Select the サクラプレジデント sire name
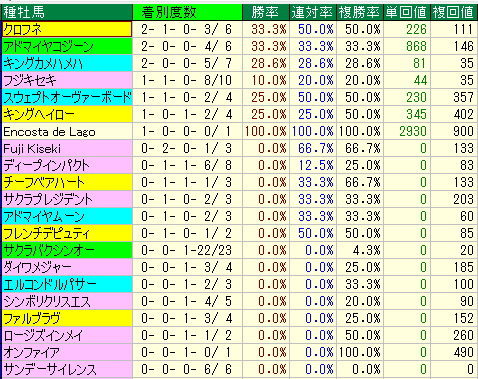This screenshot has width=478, height=379. pos(48,199)
